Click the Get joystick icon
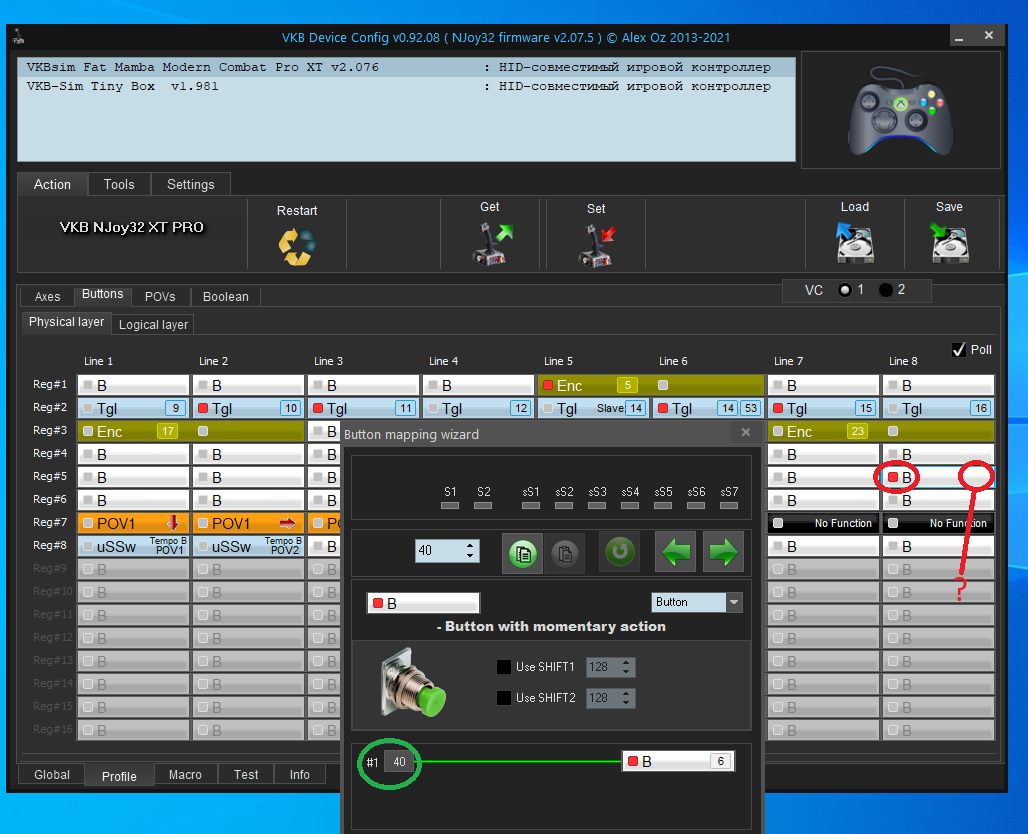The width and height of the screenshot is (1028, 834). (492, 243)
